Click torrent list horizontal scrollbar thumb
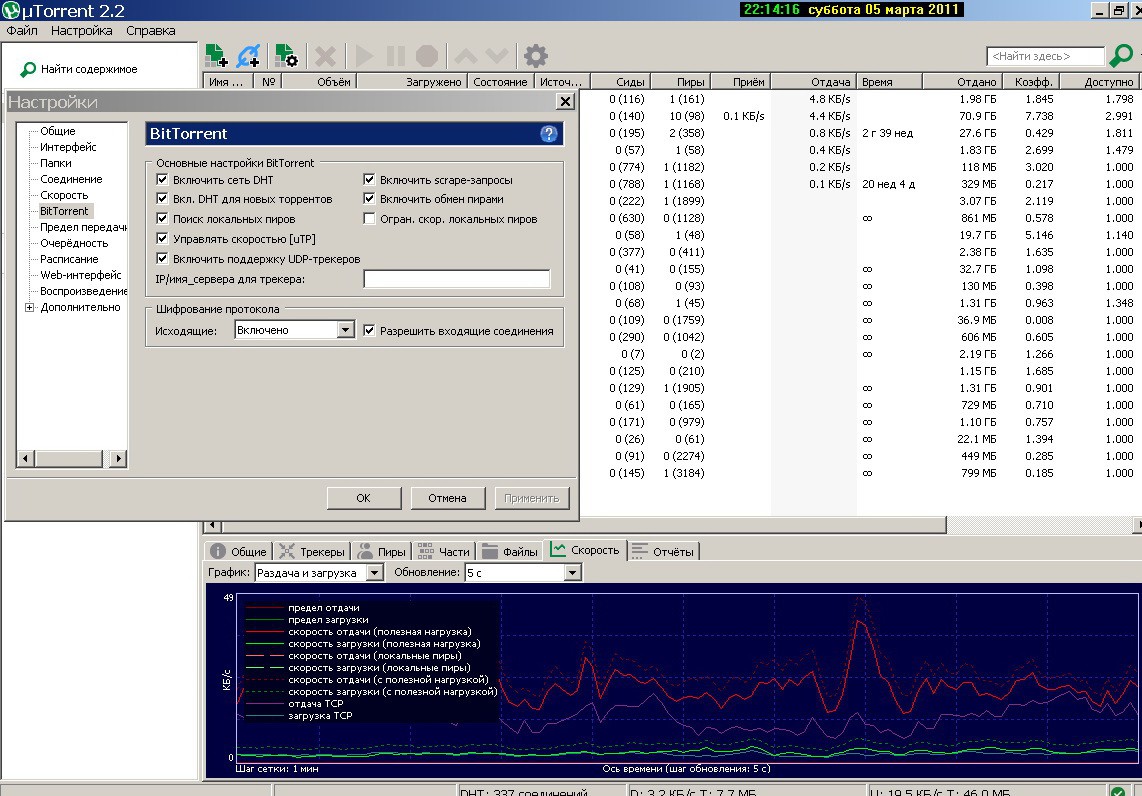1142x796 pixels. (x=584, y=525)
